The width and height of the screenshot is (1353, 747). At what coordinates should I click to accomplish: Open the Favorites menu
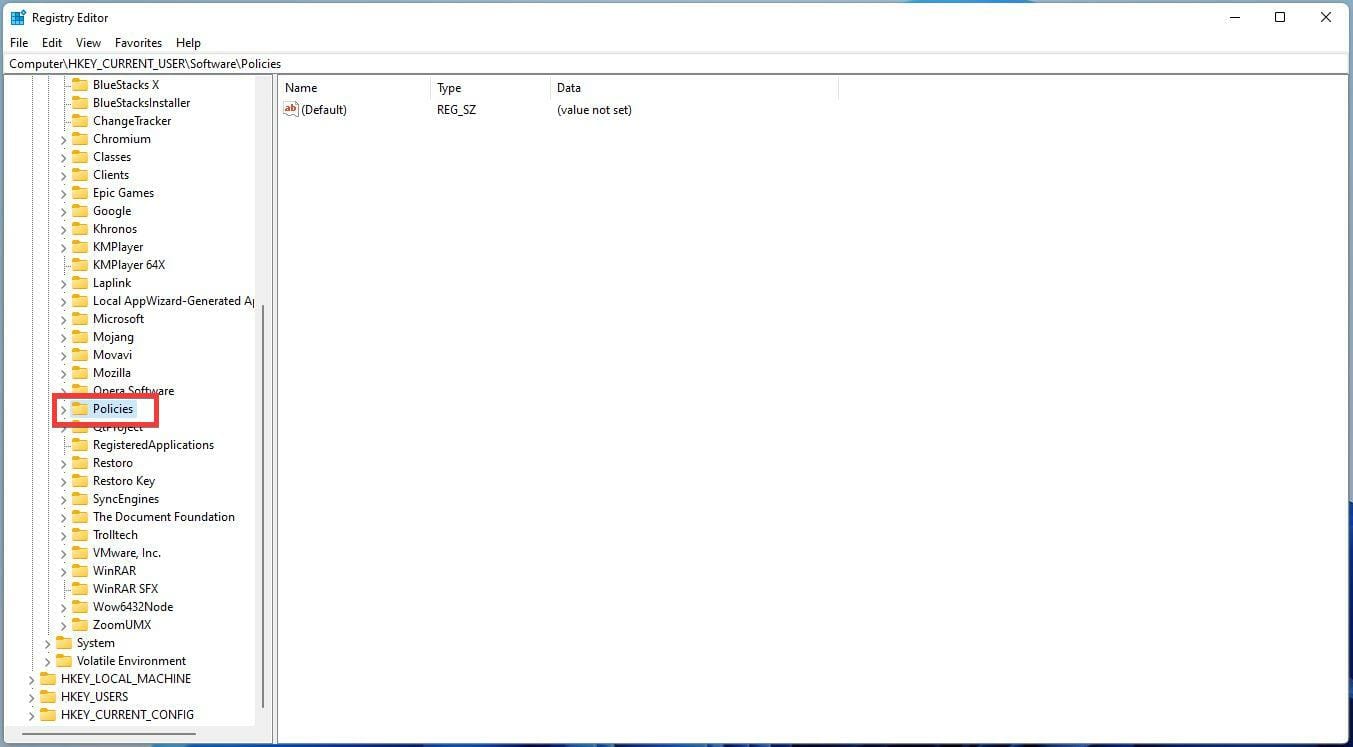click(138, 42)
